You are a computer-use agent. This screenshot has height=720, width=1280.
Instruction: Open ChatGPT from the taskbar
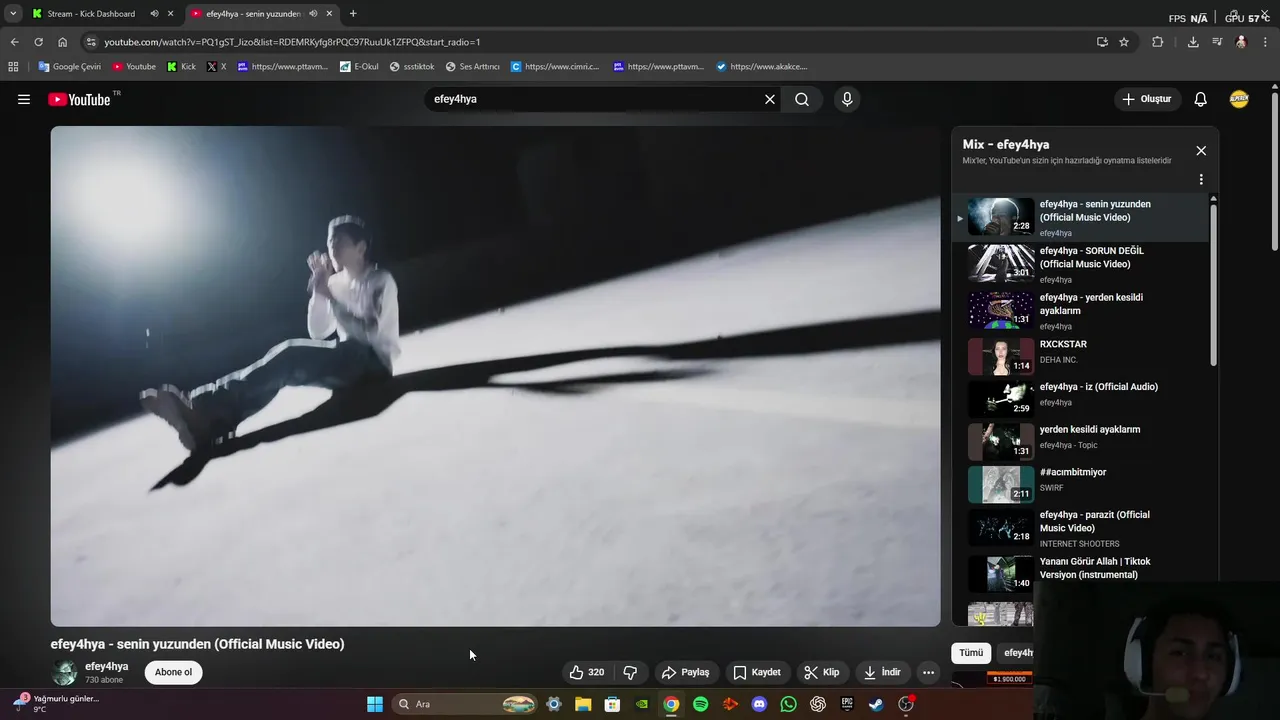(818, 704)
